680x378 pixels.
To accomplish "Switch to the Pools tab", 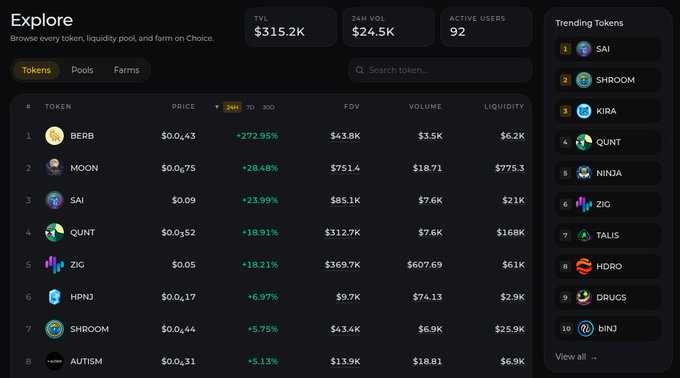I will [x=82, y=70].
